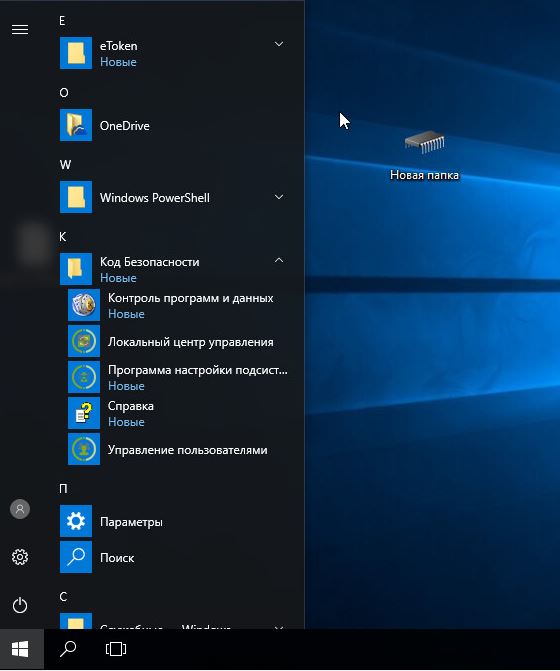Click the Windows PowerShell label text
The height and width of the screenshot is (671, 560).
click(154, 198)
